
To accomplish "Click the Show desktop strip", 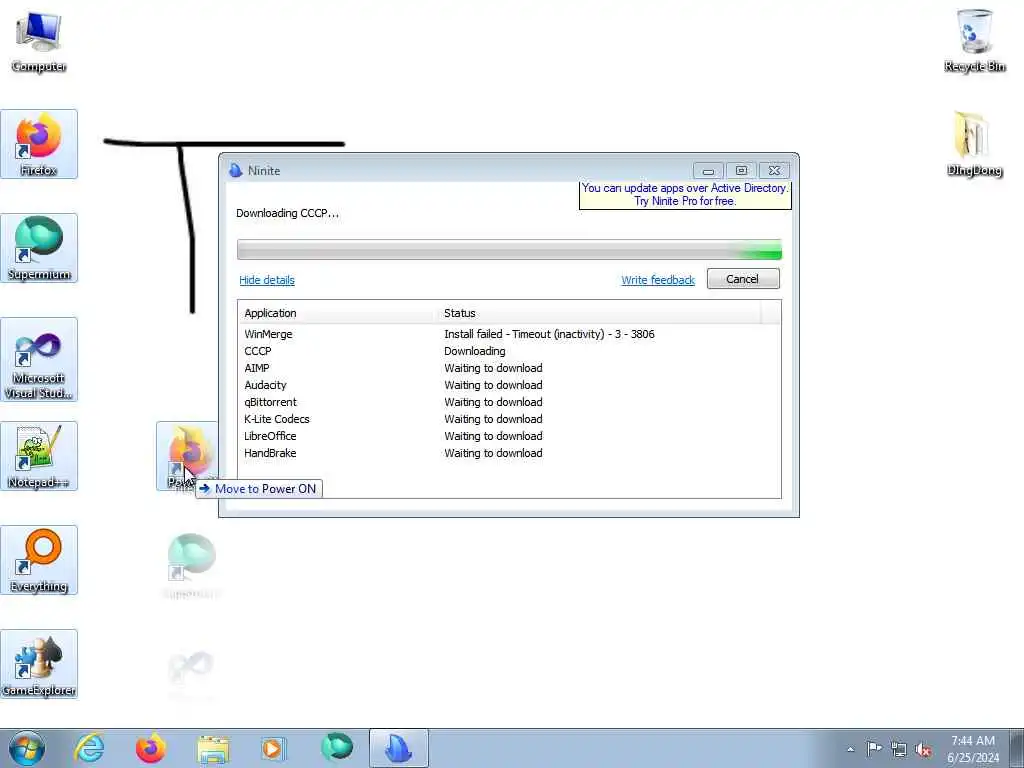I will pyautogui.click(x=1019, y=748).
